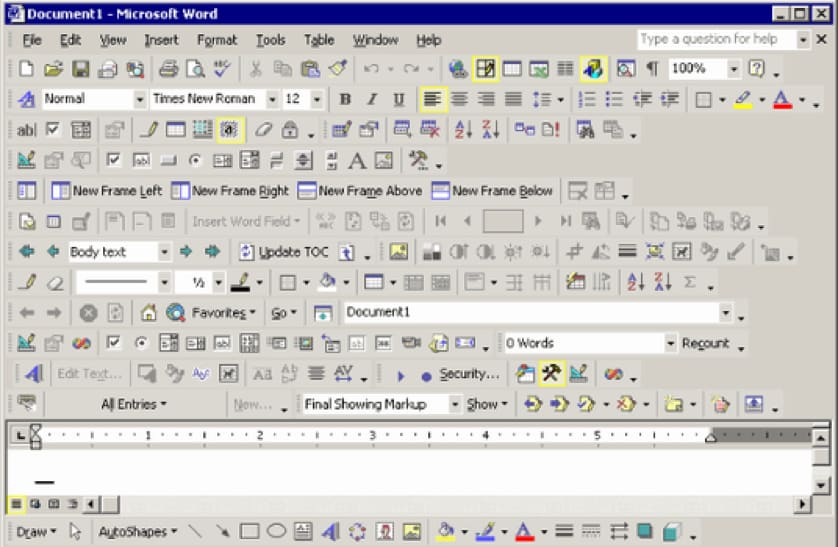Click the Search the Web icon

[x=175, y=312]
